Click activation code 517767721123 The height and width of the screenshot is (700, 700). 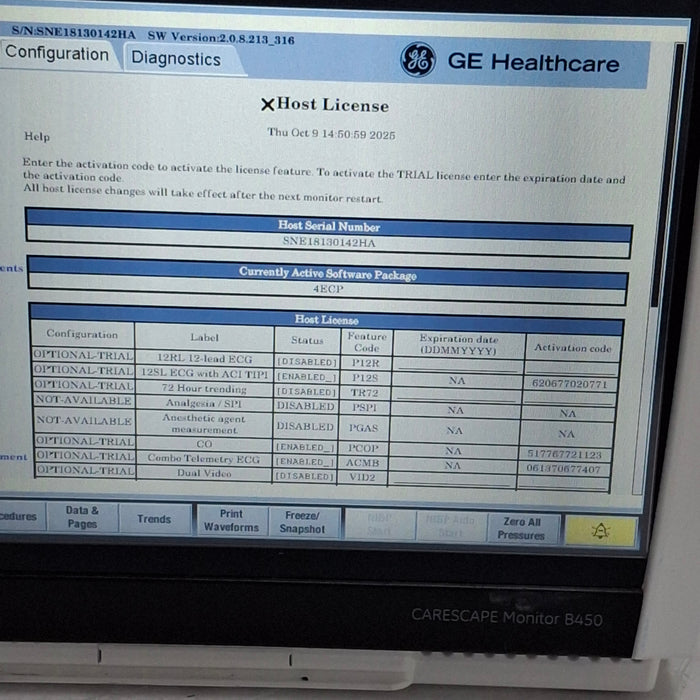click(x=565, y=454)
